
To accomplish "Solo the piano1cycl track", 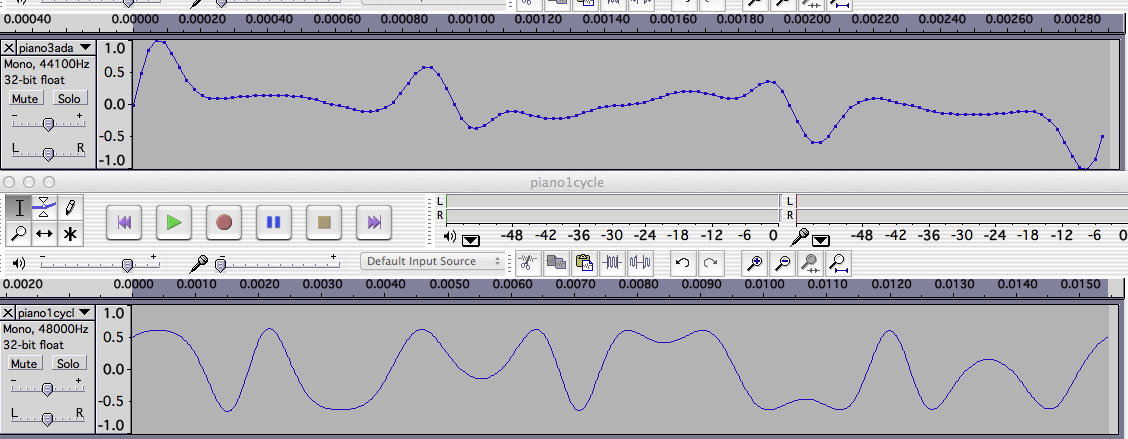I will (69, 363).
